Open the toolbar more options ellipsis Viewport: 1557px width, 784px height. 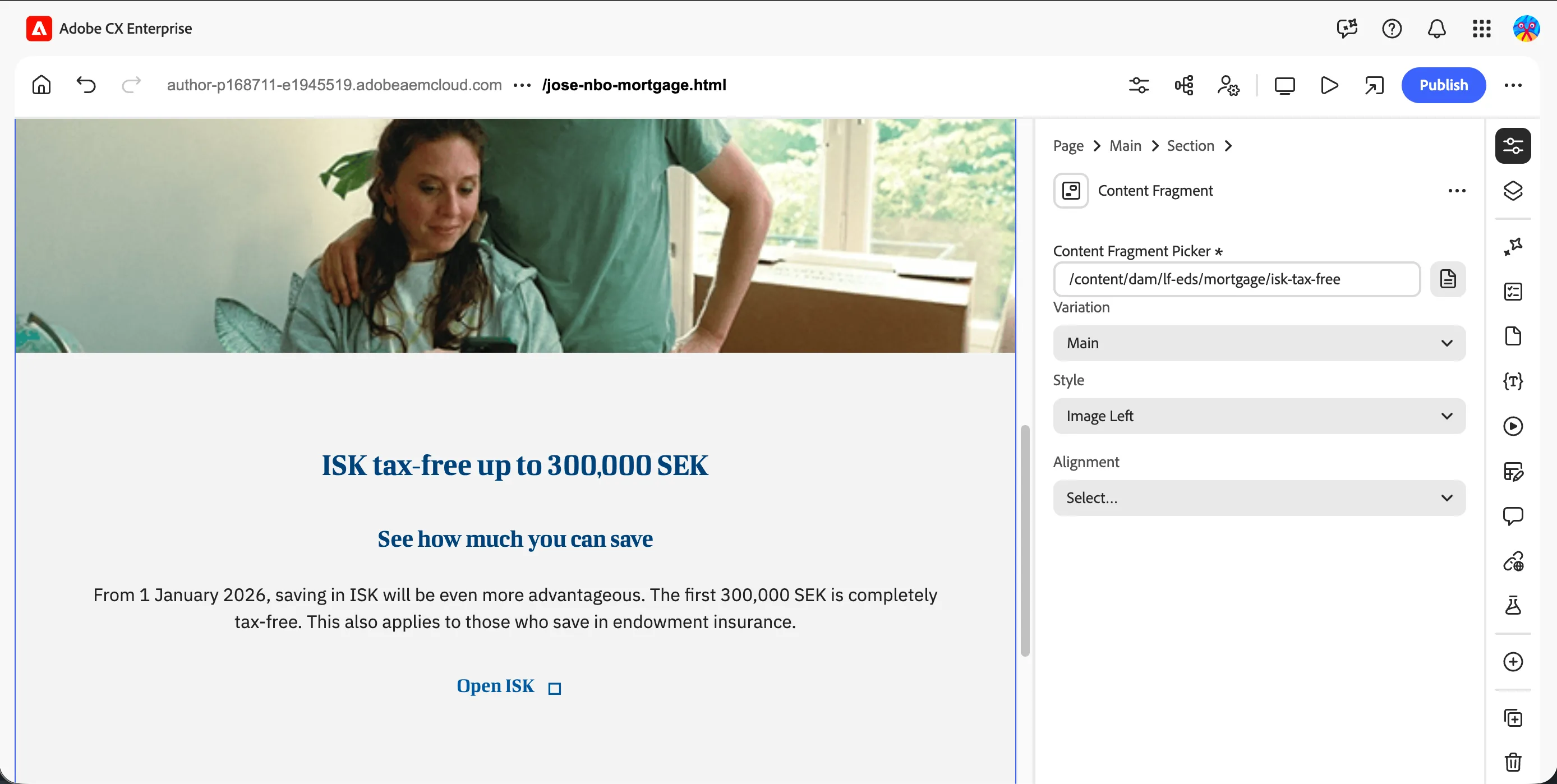pos(1512,85)
